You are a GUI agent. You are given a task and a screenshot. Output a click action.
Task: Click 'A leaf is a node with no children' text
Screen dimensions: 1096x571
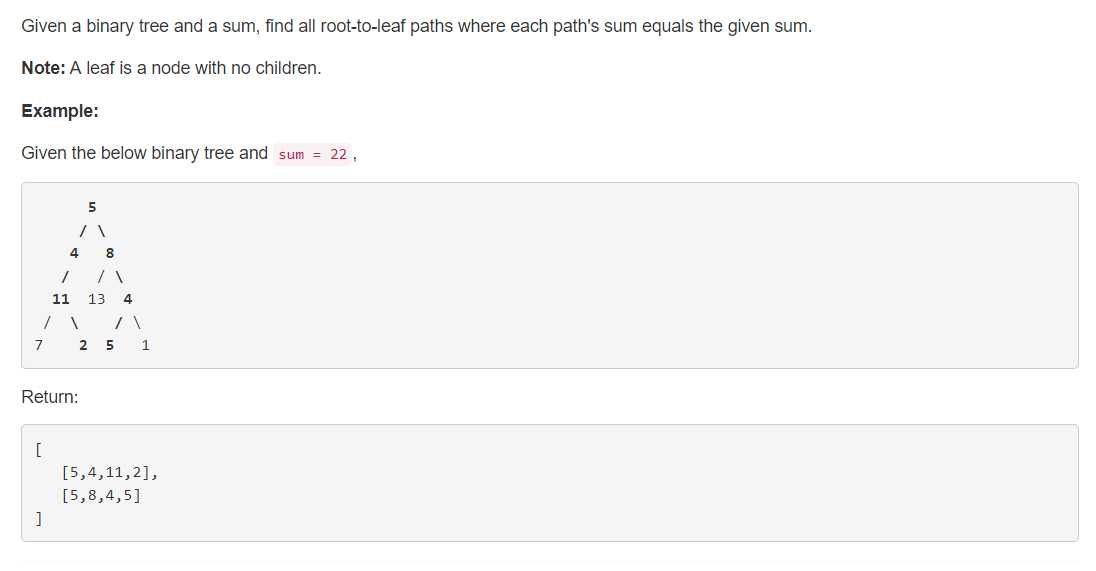click(x=195, y=68)
